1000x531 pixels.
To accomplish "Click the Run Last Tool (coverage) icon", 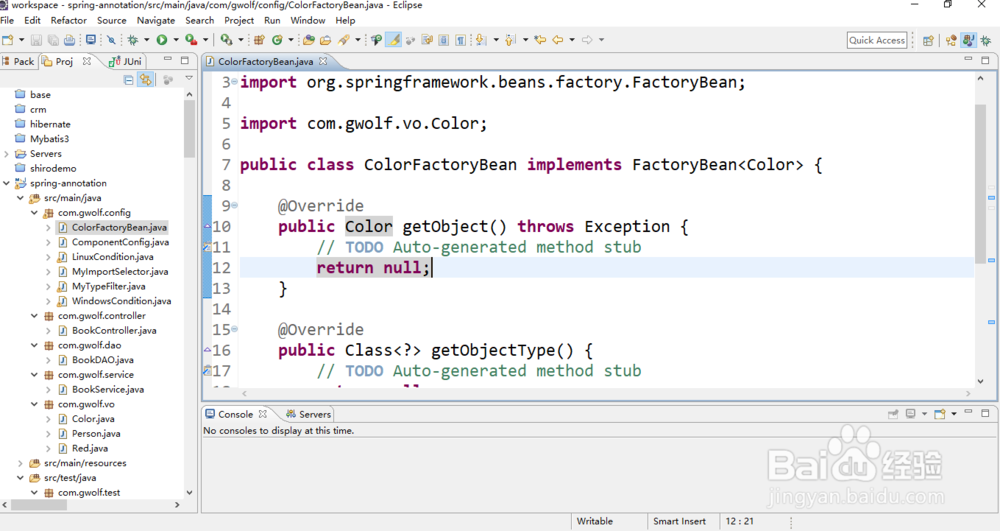I will pos(191,40).
